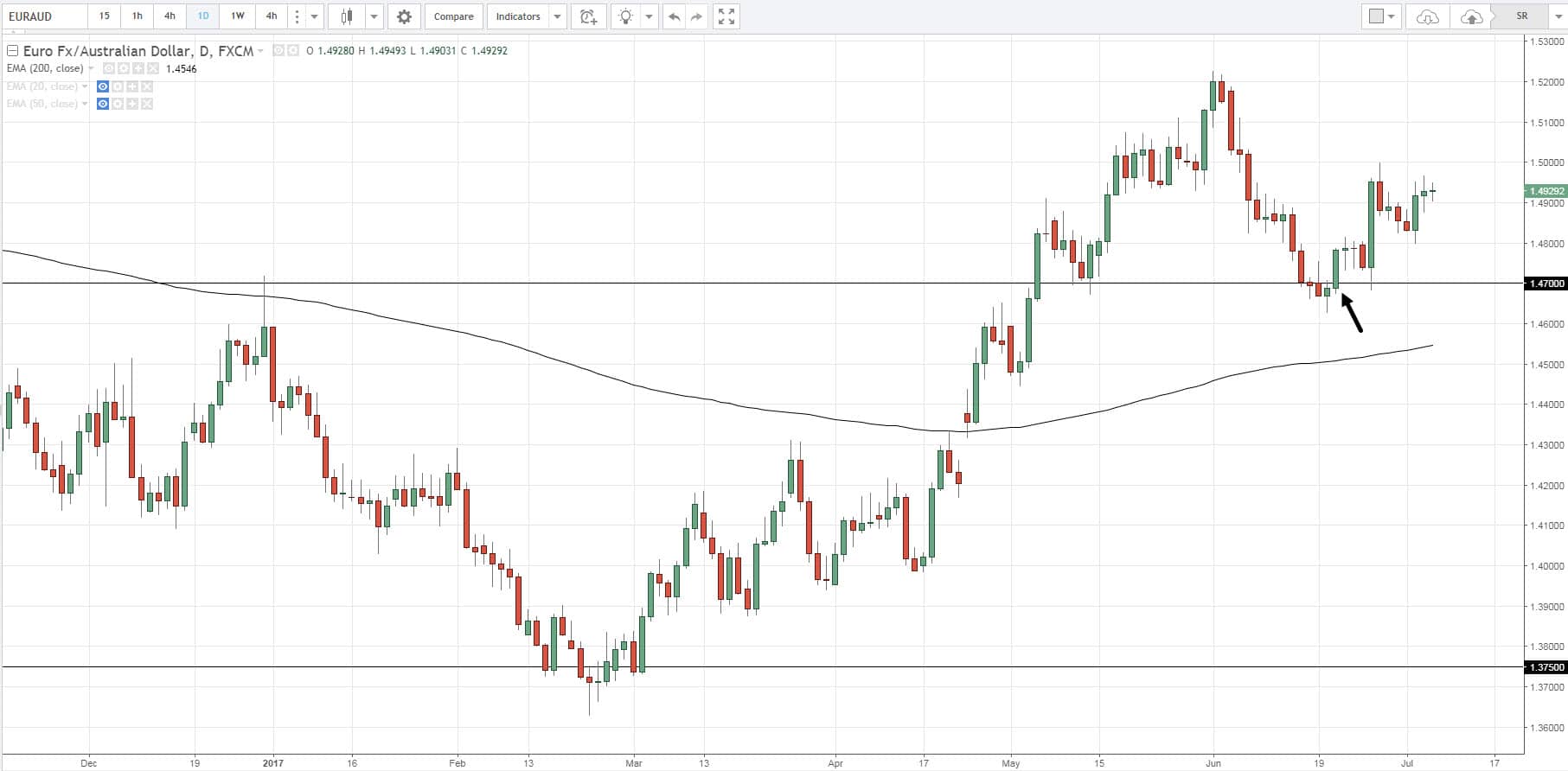Open the Indicators panel
Image resolution: width=1568 pixels, height=771 pixels.
(517, 16)
